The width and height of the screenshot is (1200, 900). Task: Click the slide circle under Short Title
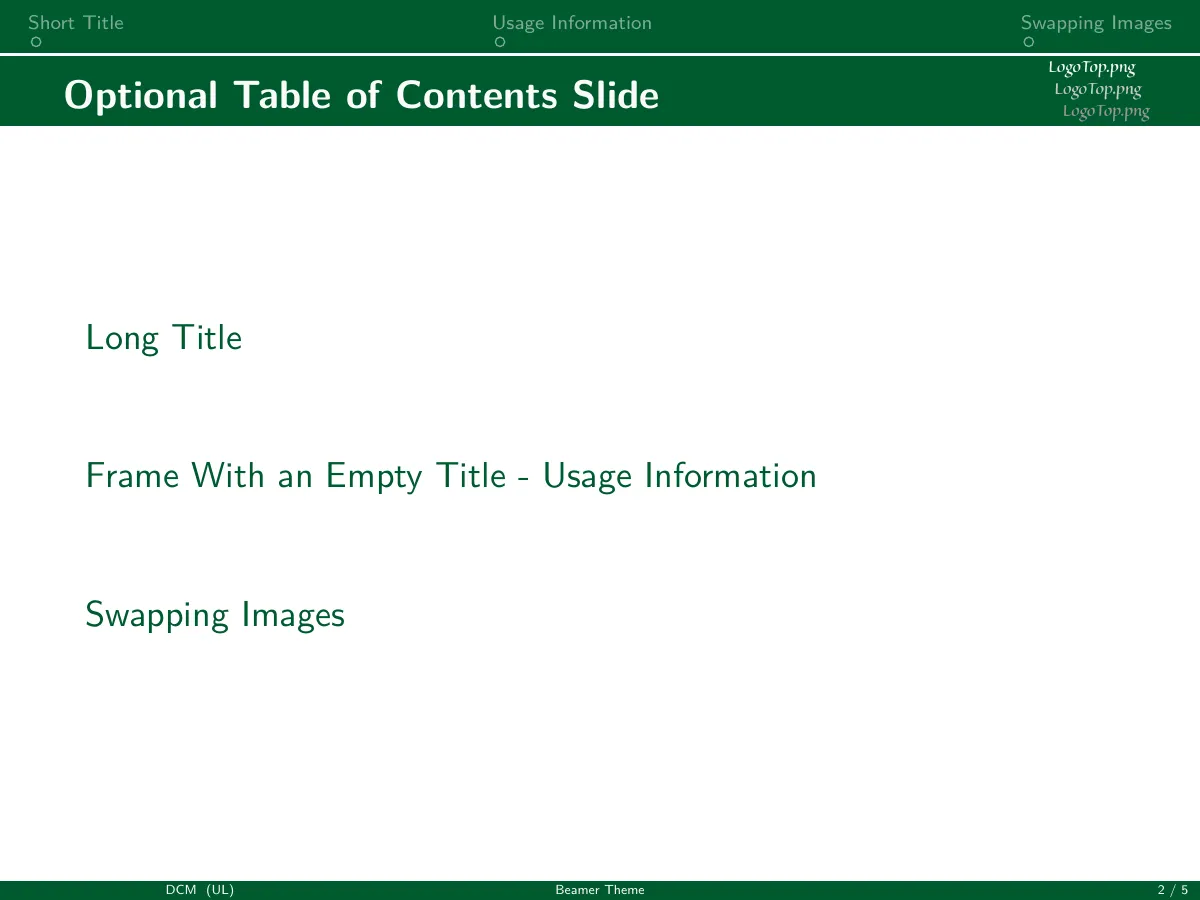(36, 43)
